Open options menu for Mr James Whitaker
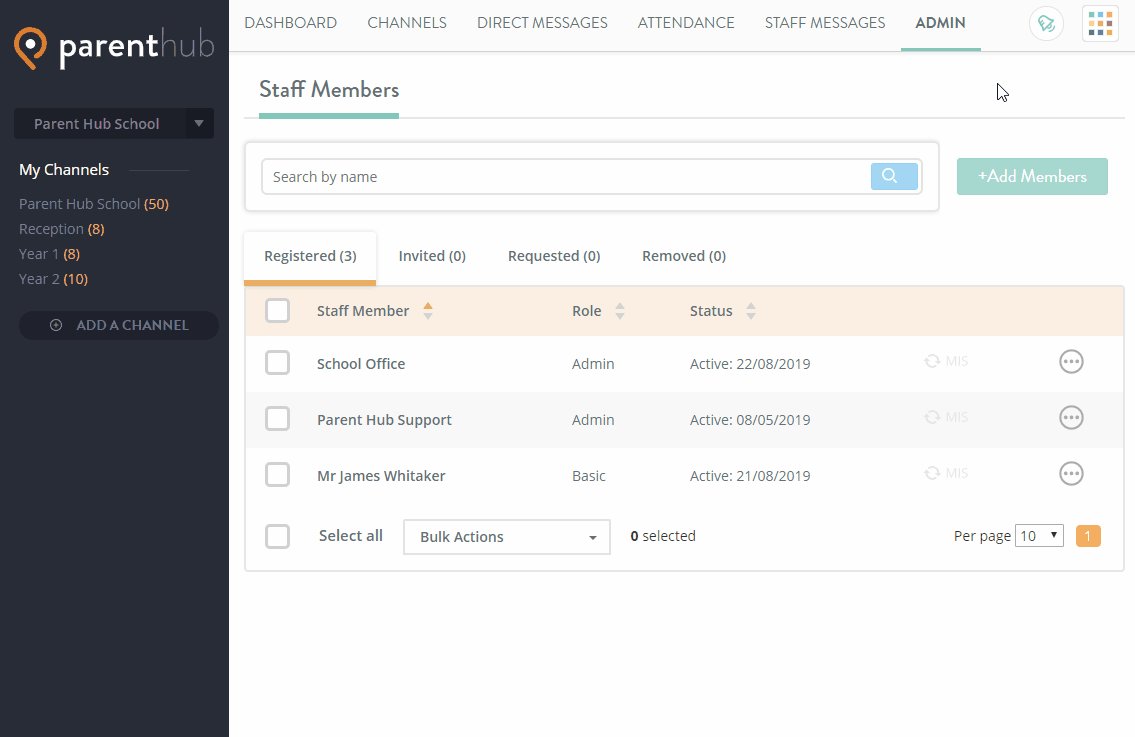Screen dimensions: 1135x737 pos(1071,473)
